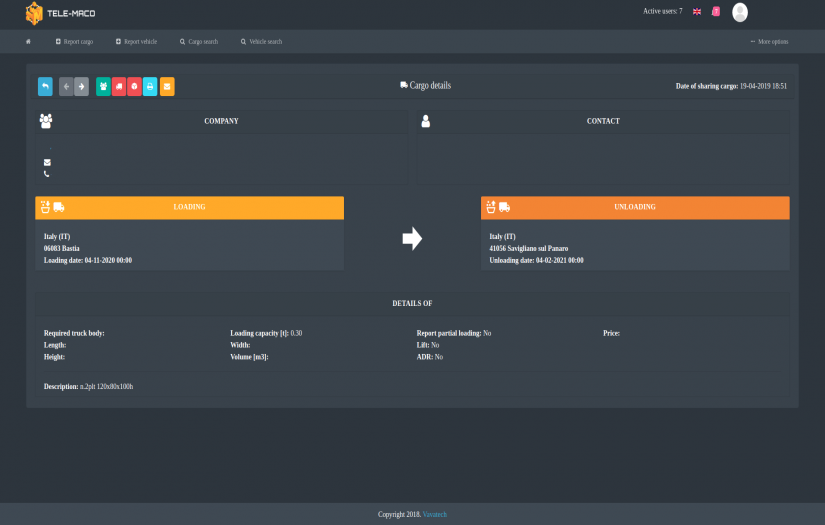Click the 'Length:' label
Screen dimensions: 825x525
tap(55, 345)
